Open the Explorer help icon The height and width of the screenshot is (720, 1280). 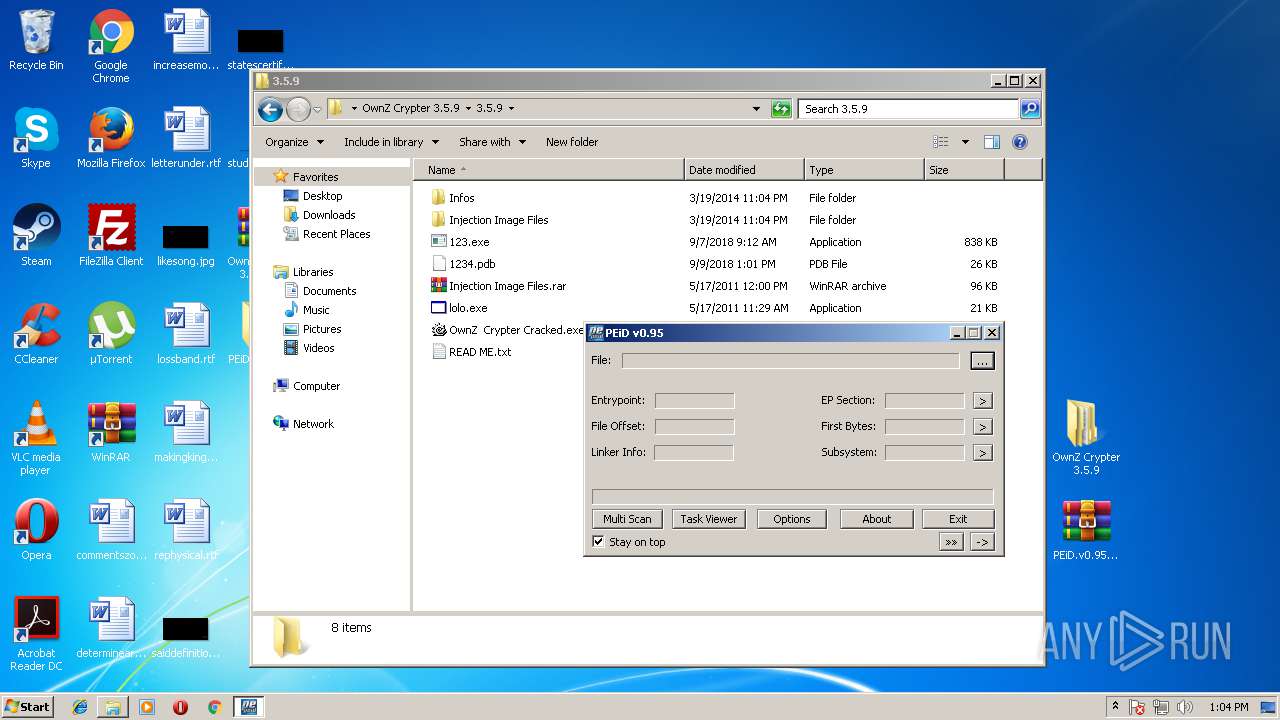[x=1019, y=142]
